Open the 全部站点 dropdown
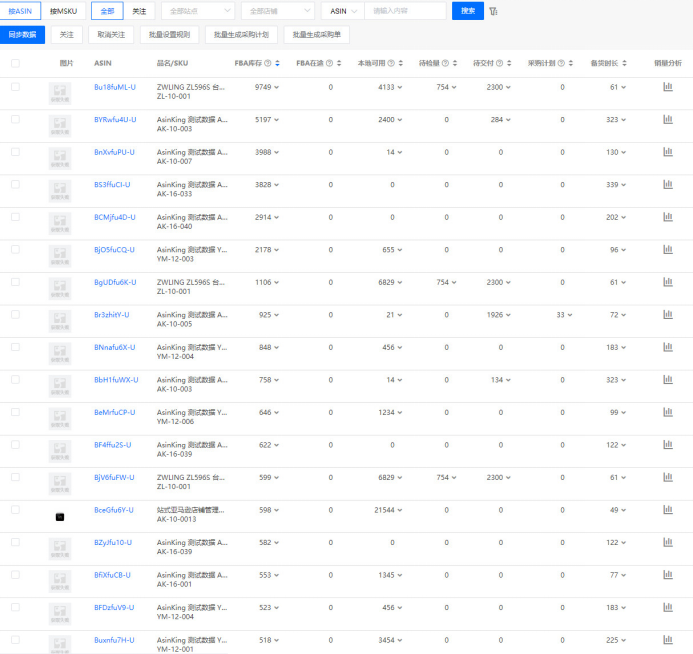The image size is (693, 654). 197,11
